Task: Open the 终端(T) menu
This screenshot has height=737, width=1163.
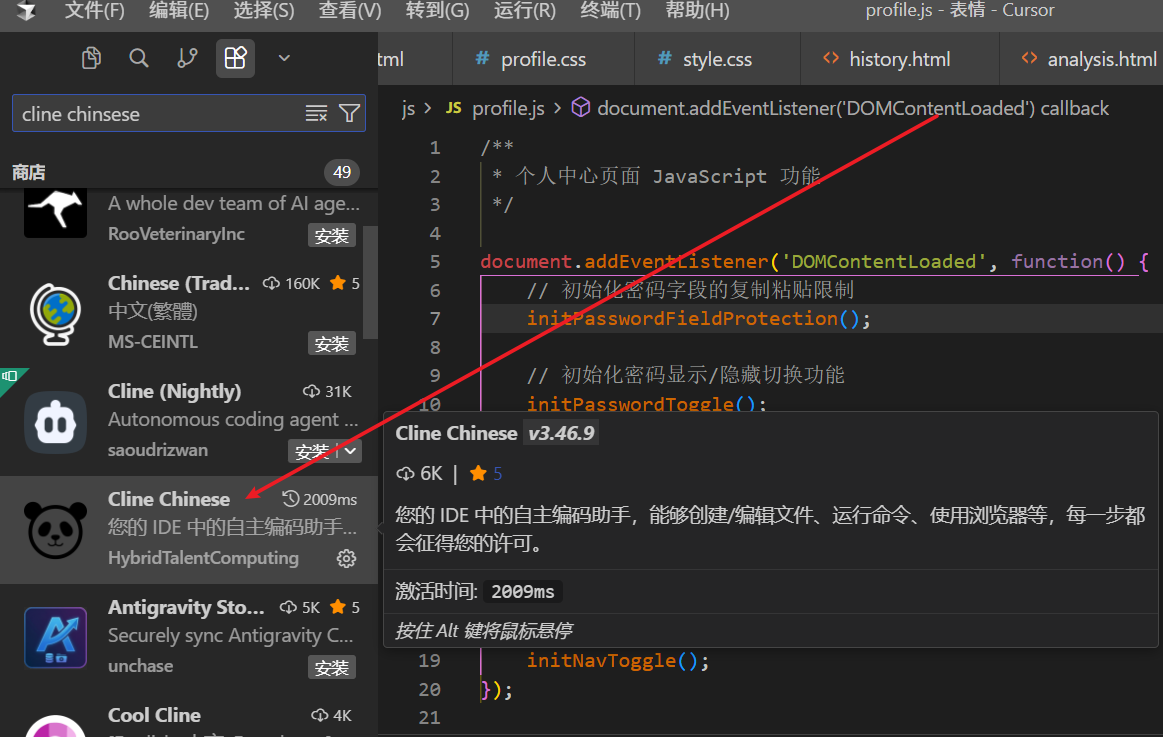Action: coord(610,11)
